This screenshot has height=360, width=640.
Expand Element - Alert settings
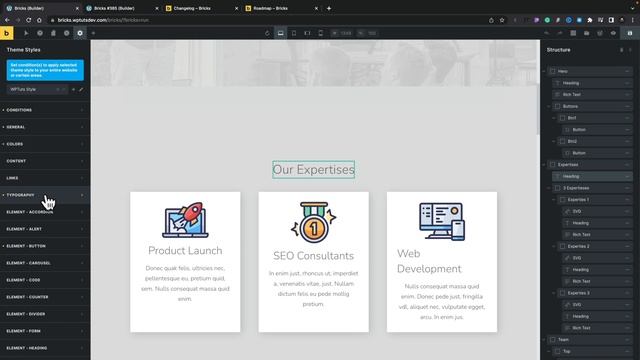[x=45, y=229]
